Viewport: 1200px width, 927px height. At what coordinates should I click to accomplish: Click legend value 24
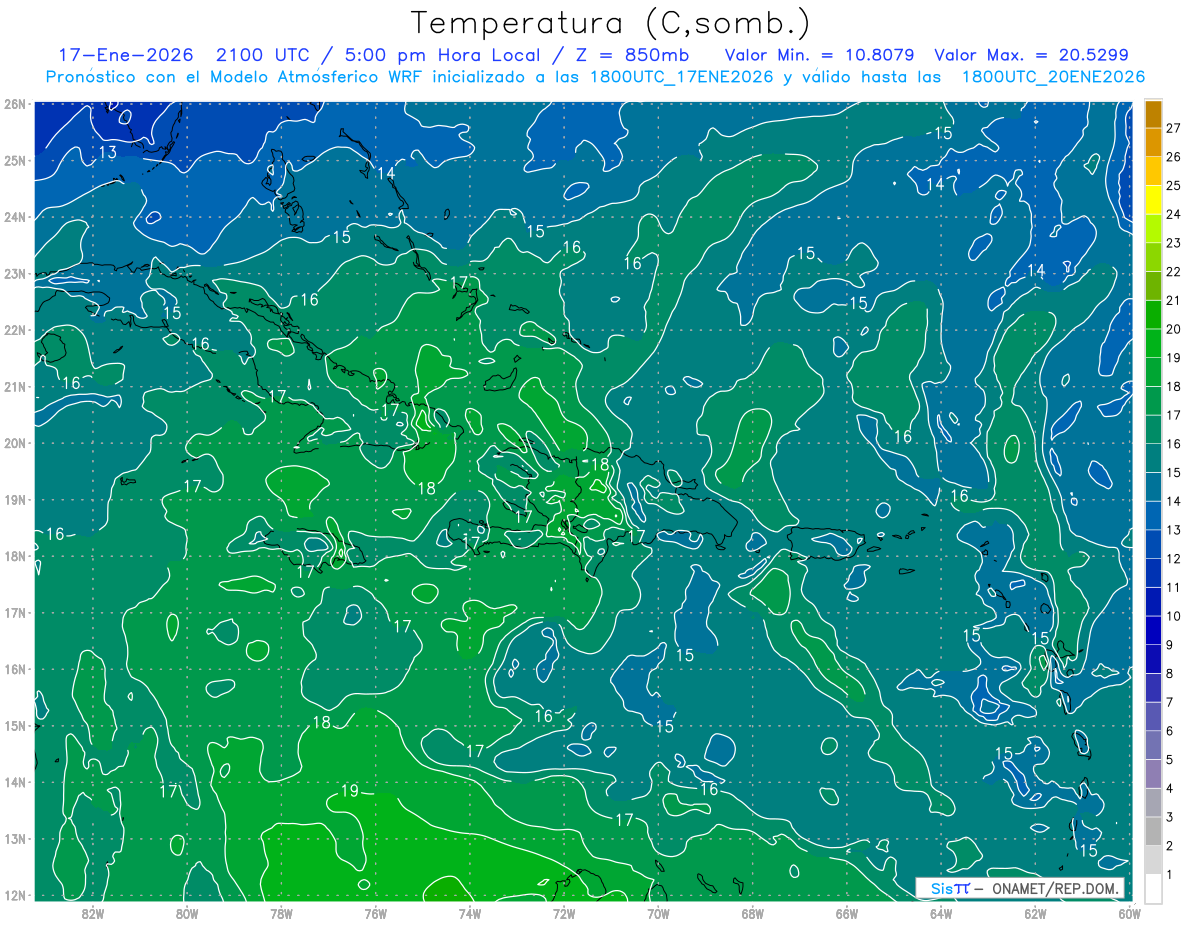(1173, 214)
